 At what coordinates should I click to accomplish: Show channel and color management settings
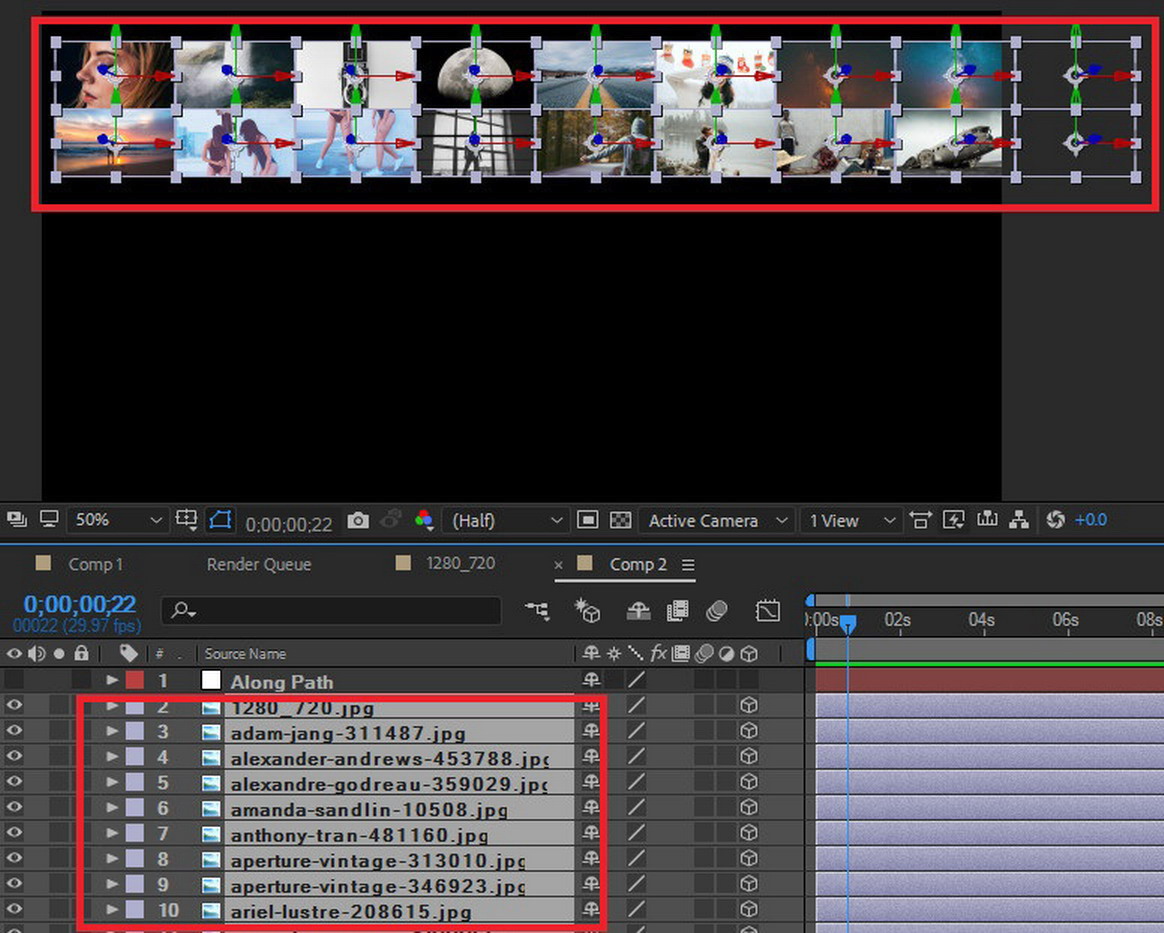425,520
